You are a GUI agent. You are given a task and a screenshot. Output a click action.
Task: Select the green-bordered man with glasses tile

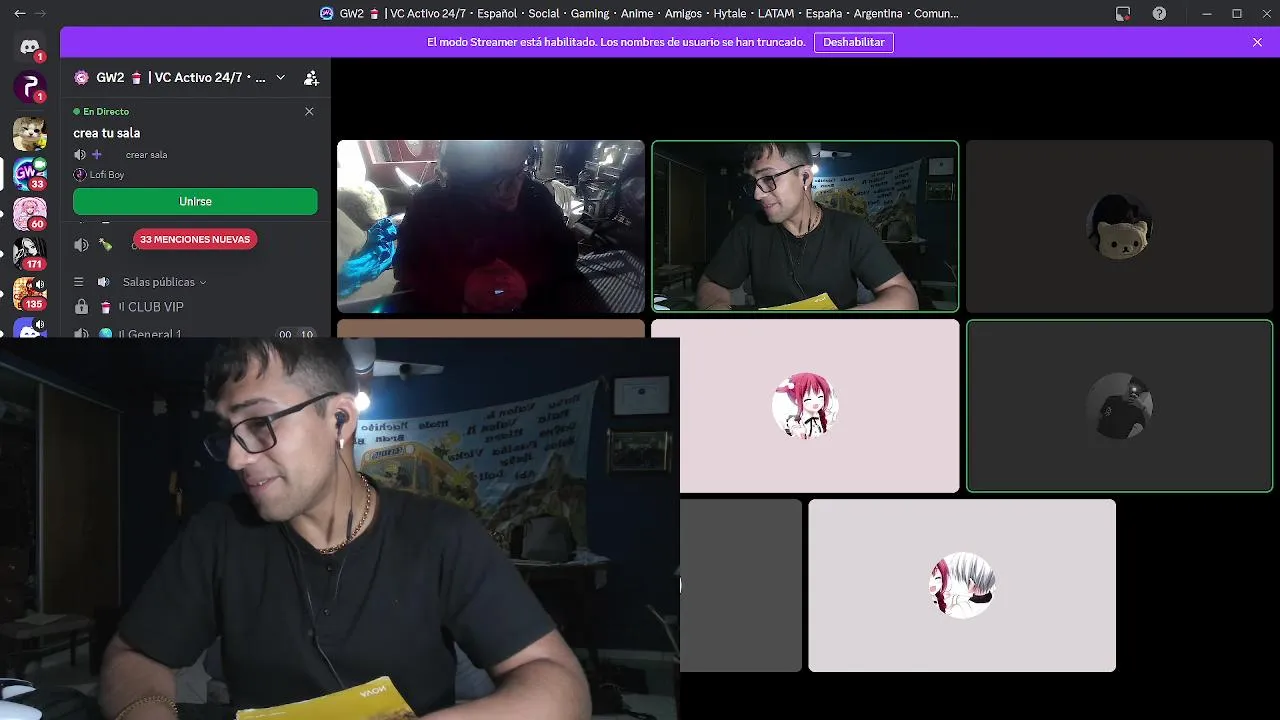point(805,226)
